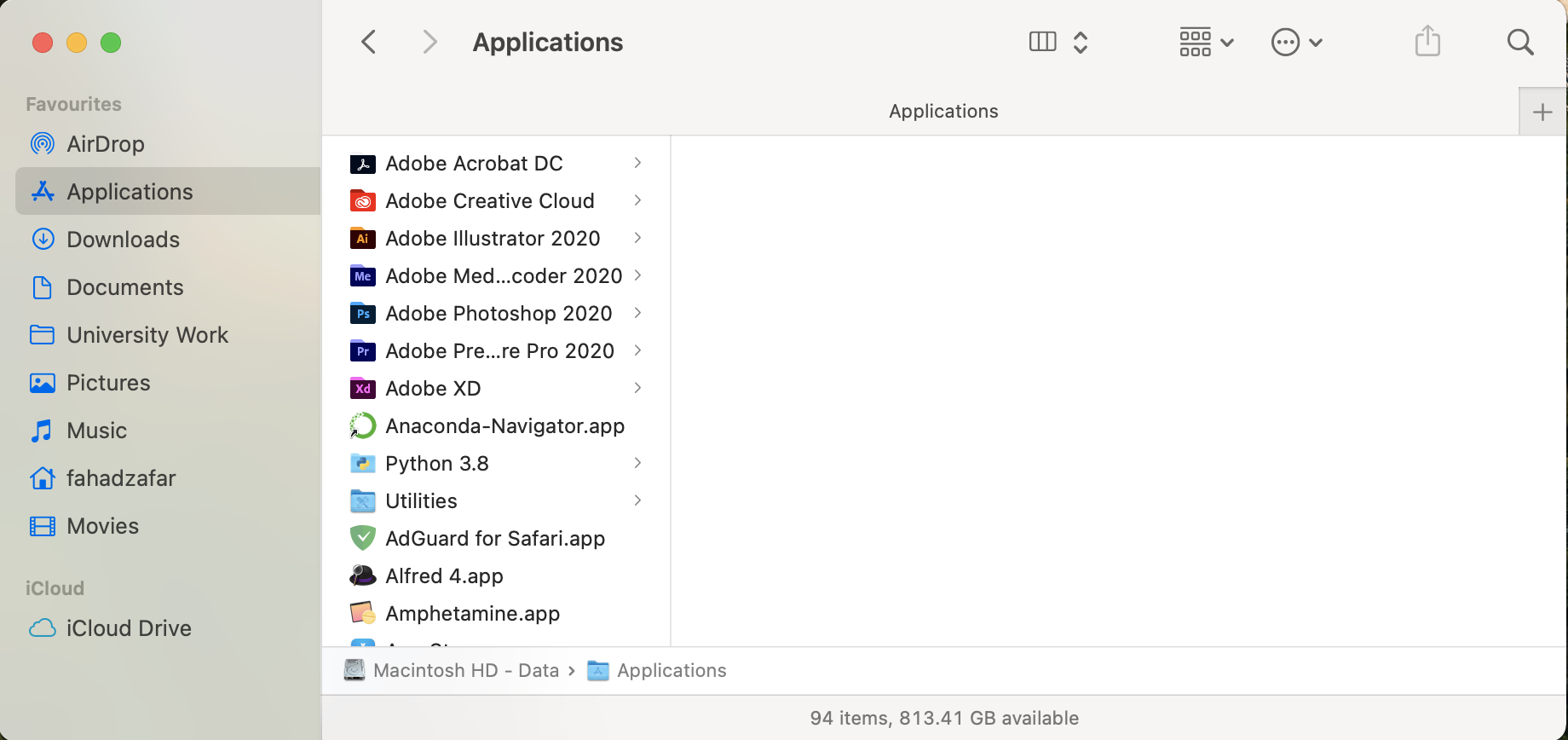This screenshot has height=740, width=1568.
Task: Open the action ellipsis menu
Action: pyautogui.click(x=1296, y=42)
